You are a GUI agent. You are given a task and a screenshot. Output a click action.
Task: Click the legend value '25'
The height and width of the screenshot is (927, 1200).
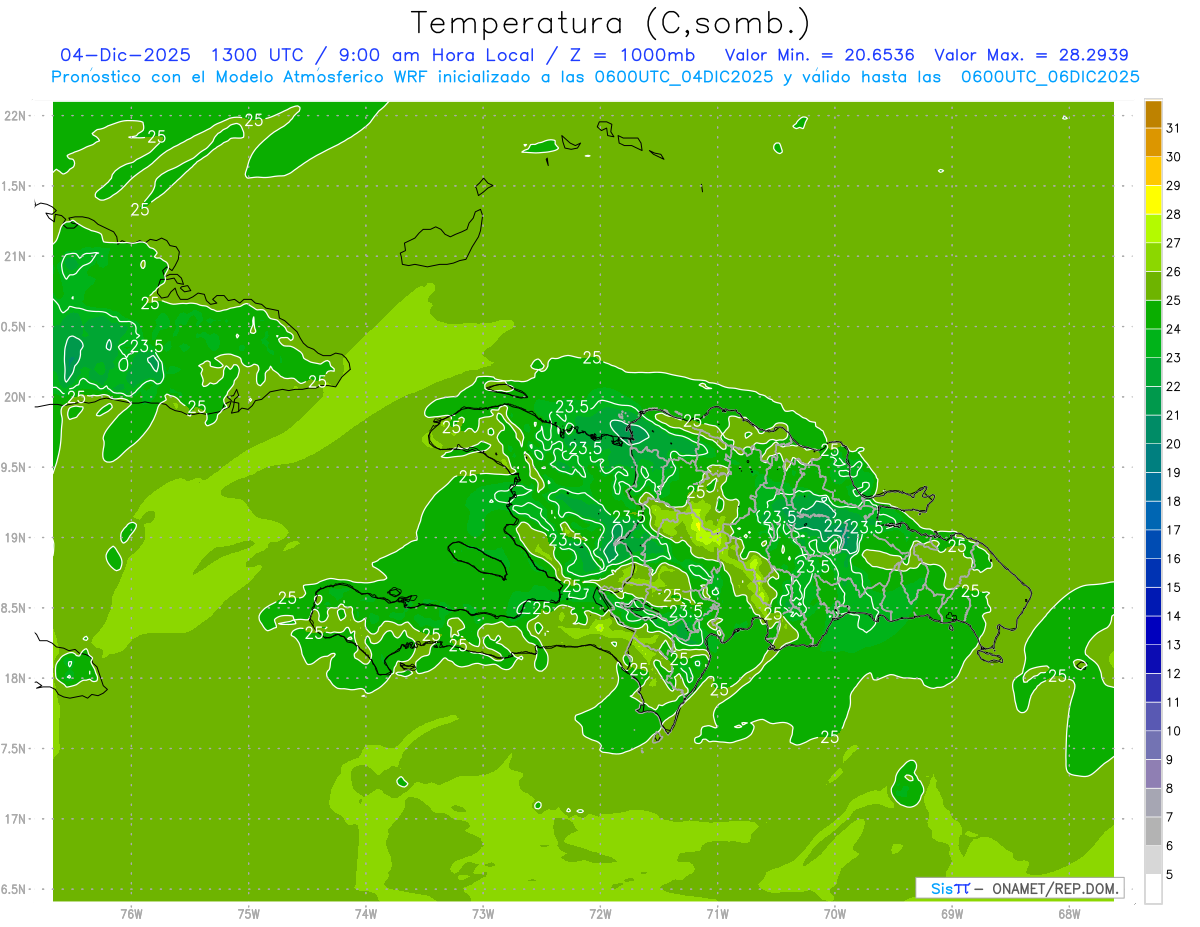pyautogui.click(x=1173, y=300)
